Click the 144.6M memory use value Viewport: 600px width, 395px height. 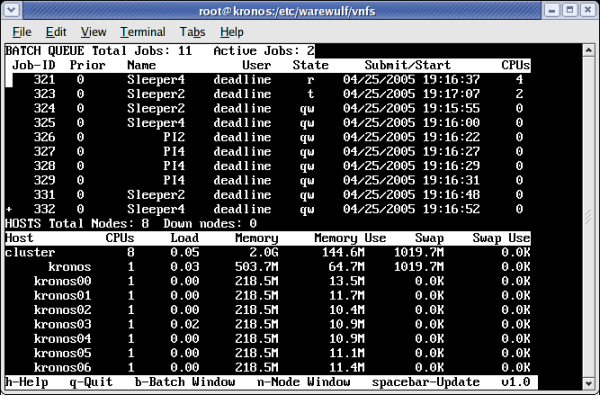tap(343, 253)
